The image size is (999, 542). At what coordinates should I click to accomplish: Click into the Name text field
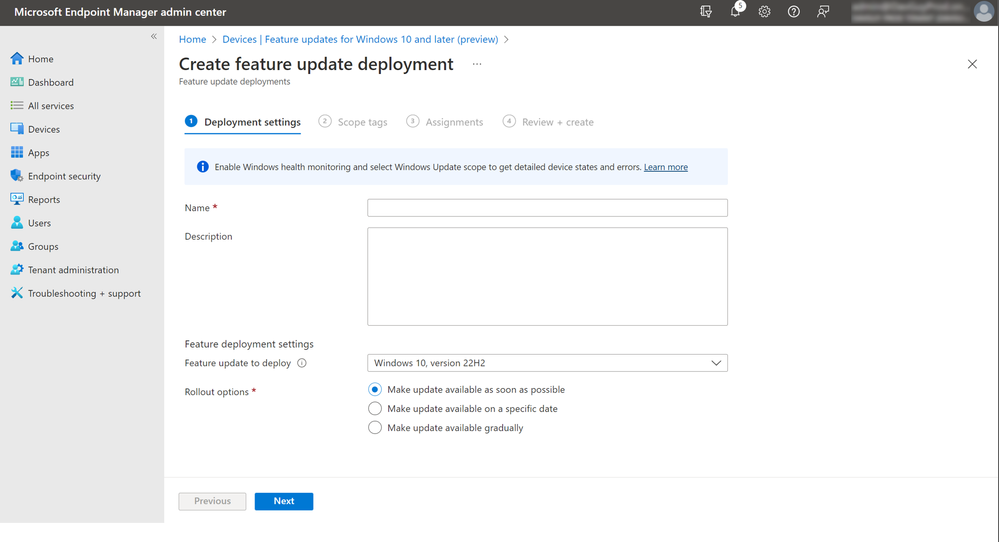coord(547,208)
